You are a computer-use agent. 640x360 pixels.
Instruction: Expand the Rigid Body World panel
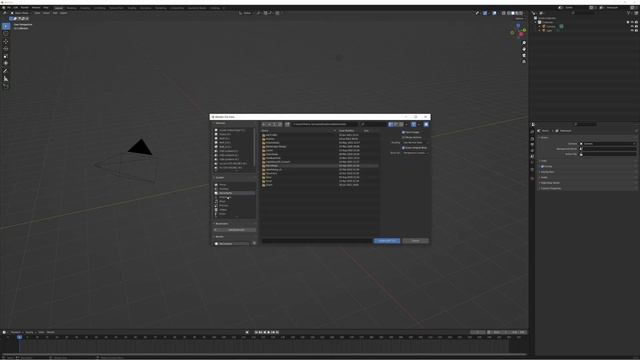(550, 183)
